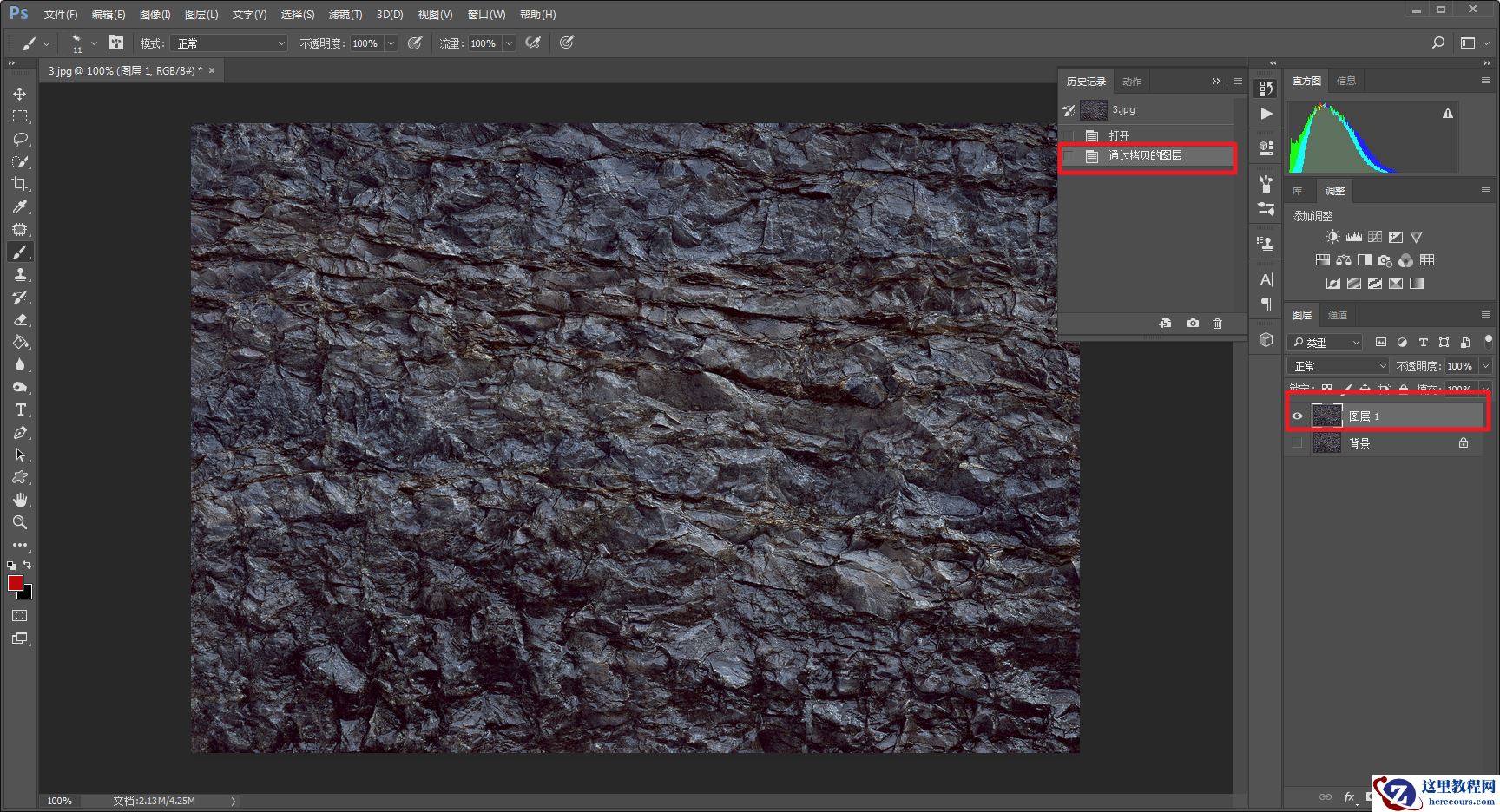Screen dimensions: 1500x812
Task: Open the layer blend mode 正常 dropdown
Action: click(x=1338, y=366)
